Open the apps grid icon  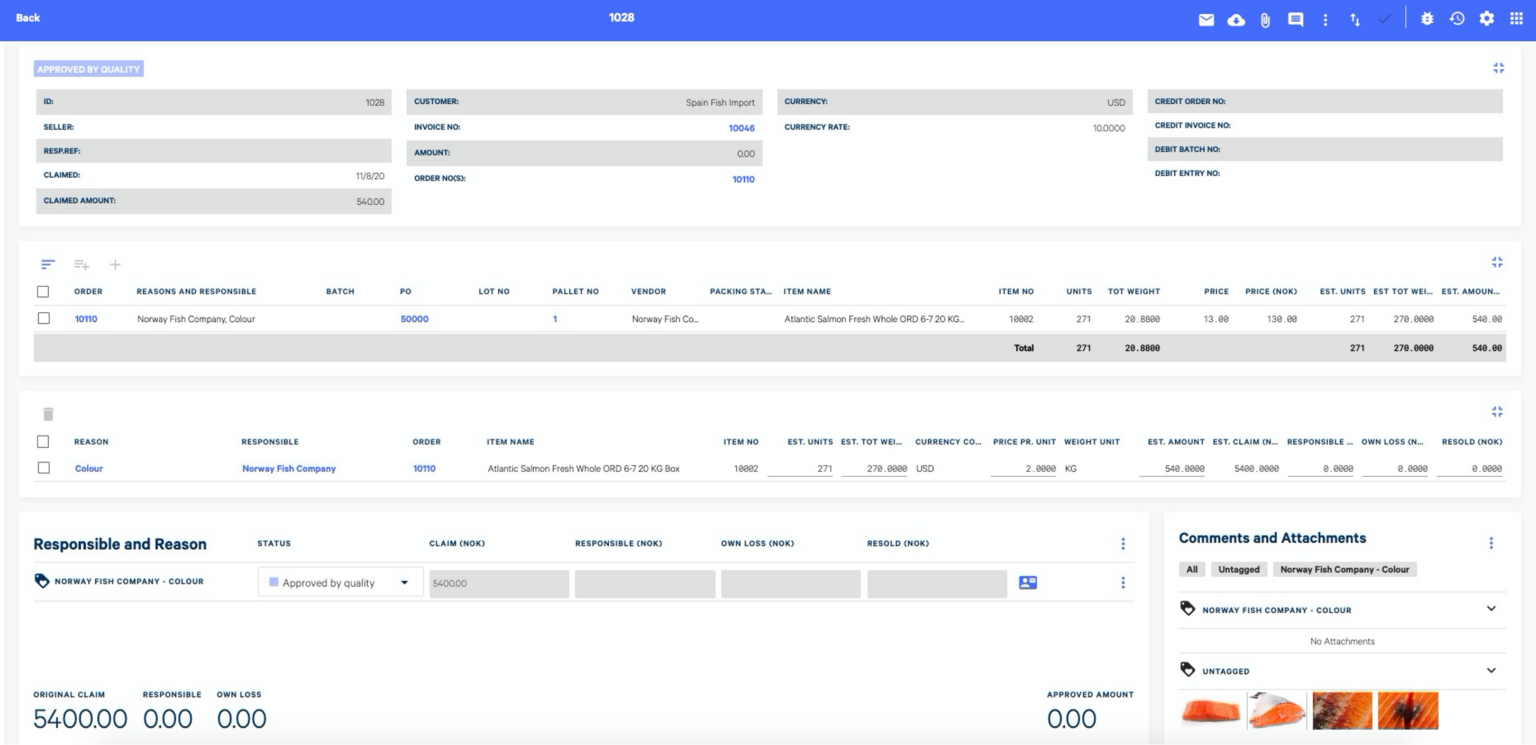[1516, 19]
